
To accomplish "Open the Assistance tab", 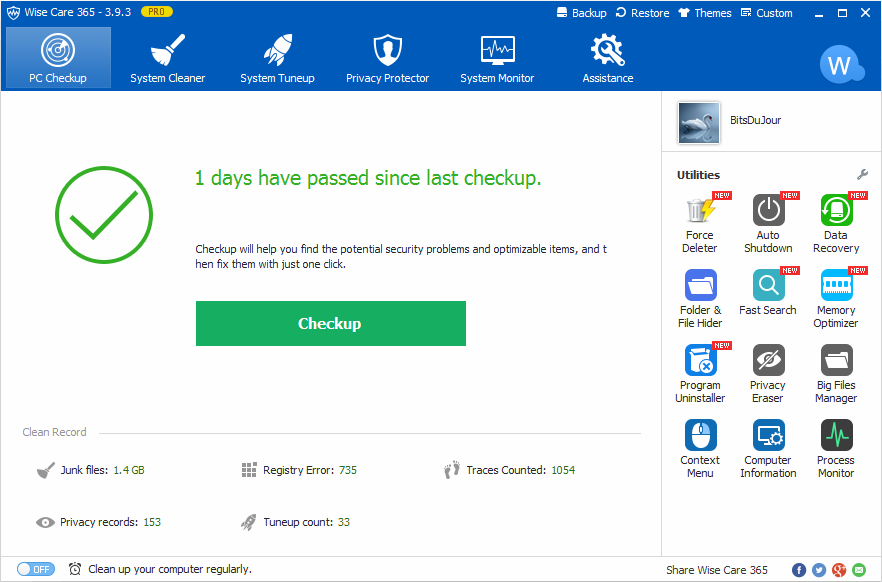I will coord(608,57).
